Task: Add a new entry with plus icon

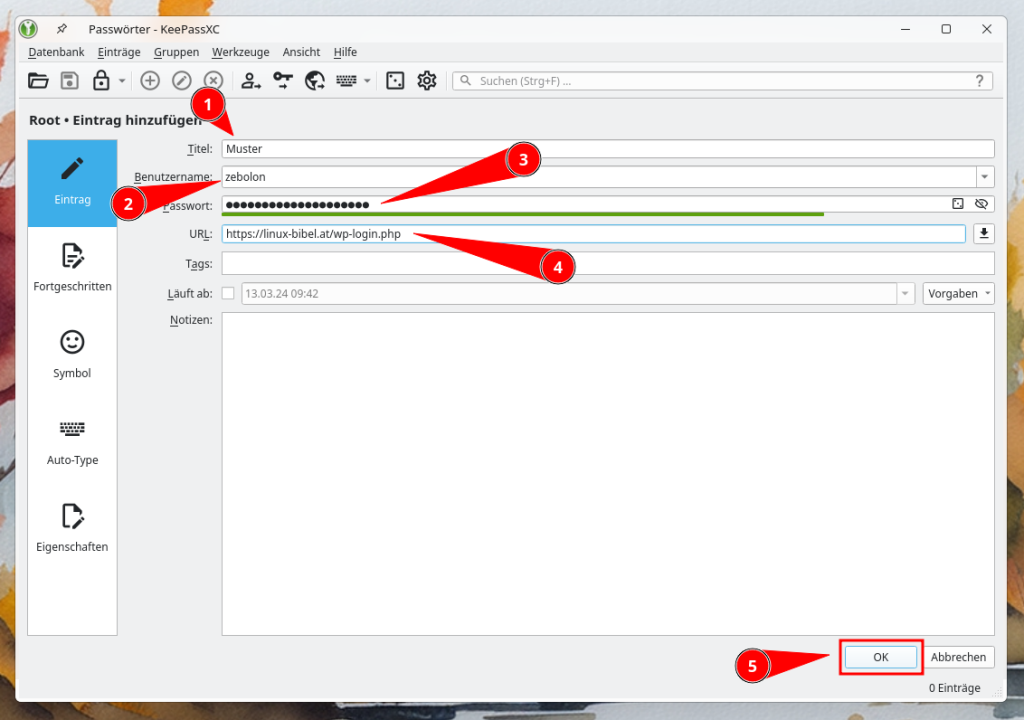Action: [150, 81]
